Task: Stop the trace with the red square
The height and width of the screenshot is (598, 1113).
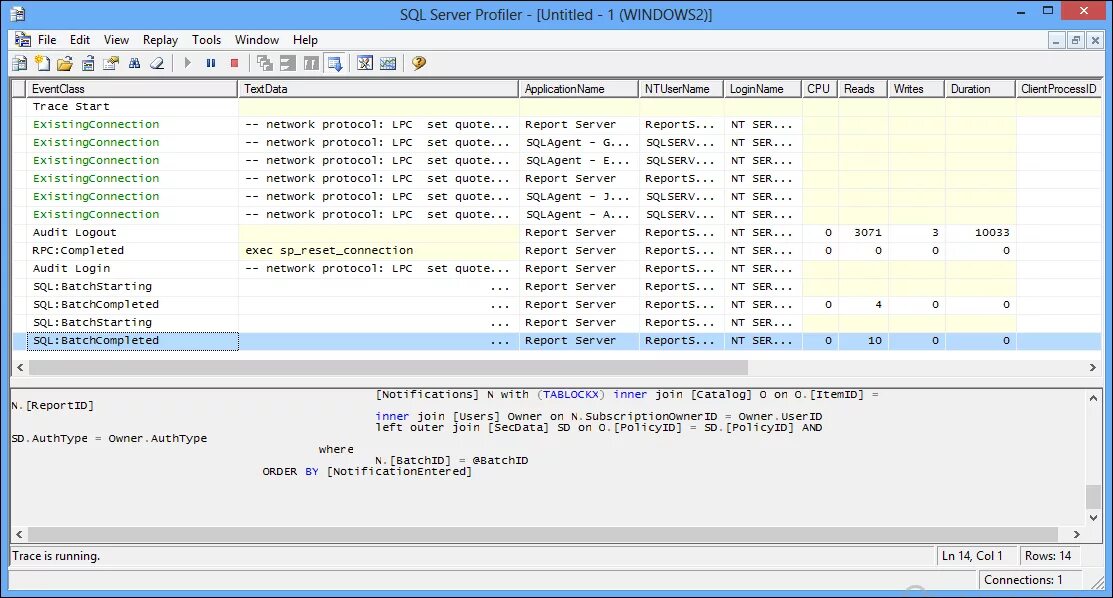Action: [x=234, y=63]
